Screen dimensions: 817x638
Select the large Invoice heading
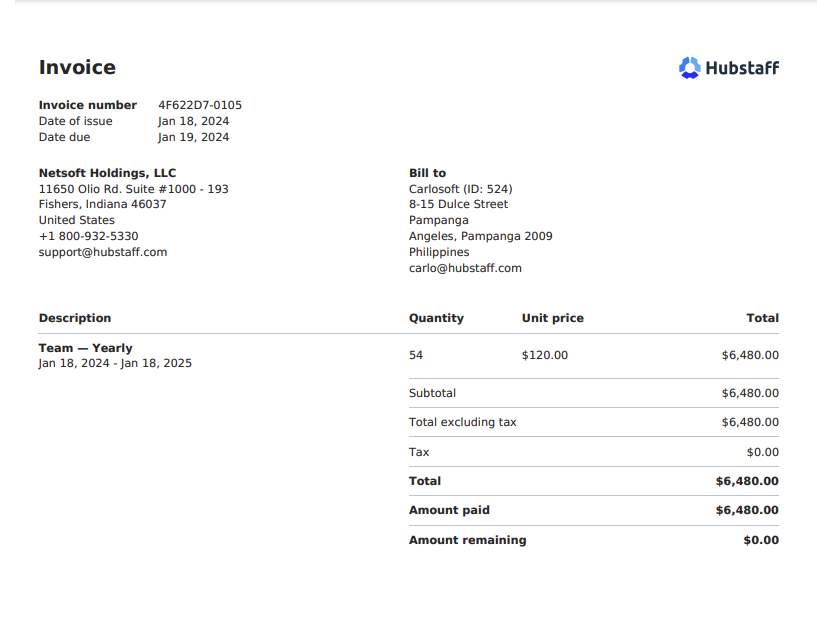77,67
